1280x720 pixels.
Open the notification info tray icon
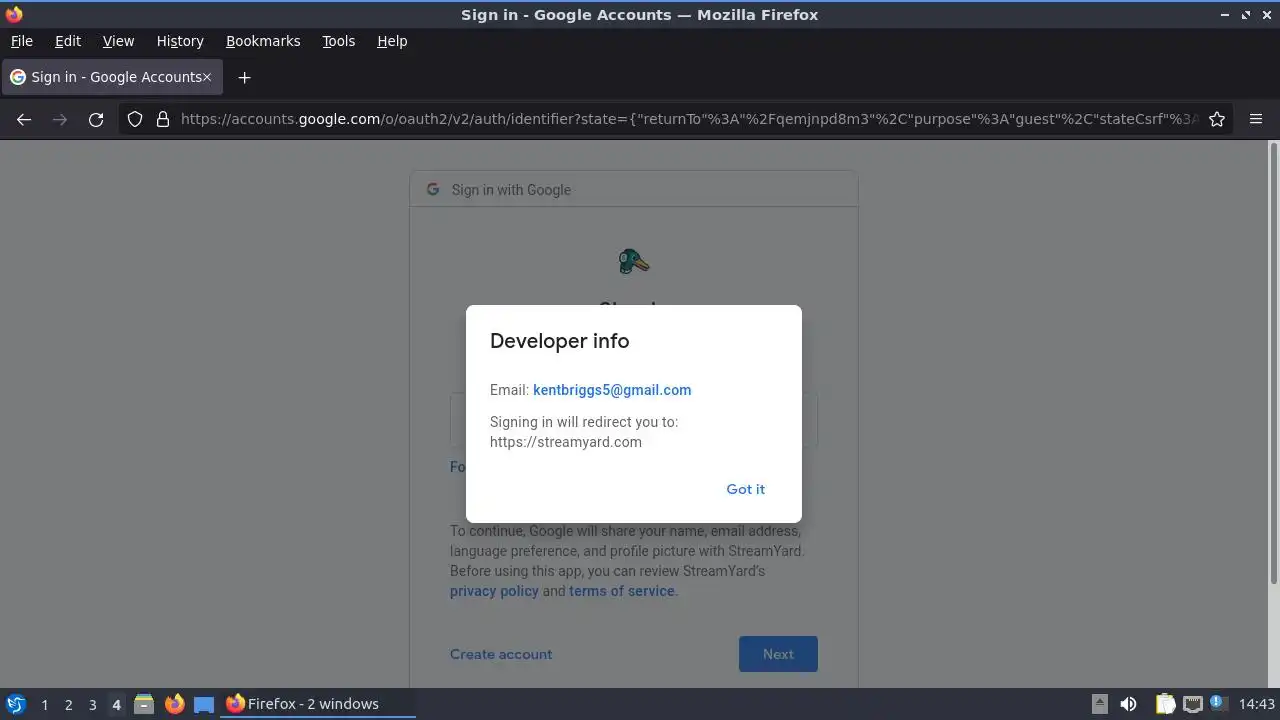1219,704
